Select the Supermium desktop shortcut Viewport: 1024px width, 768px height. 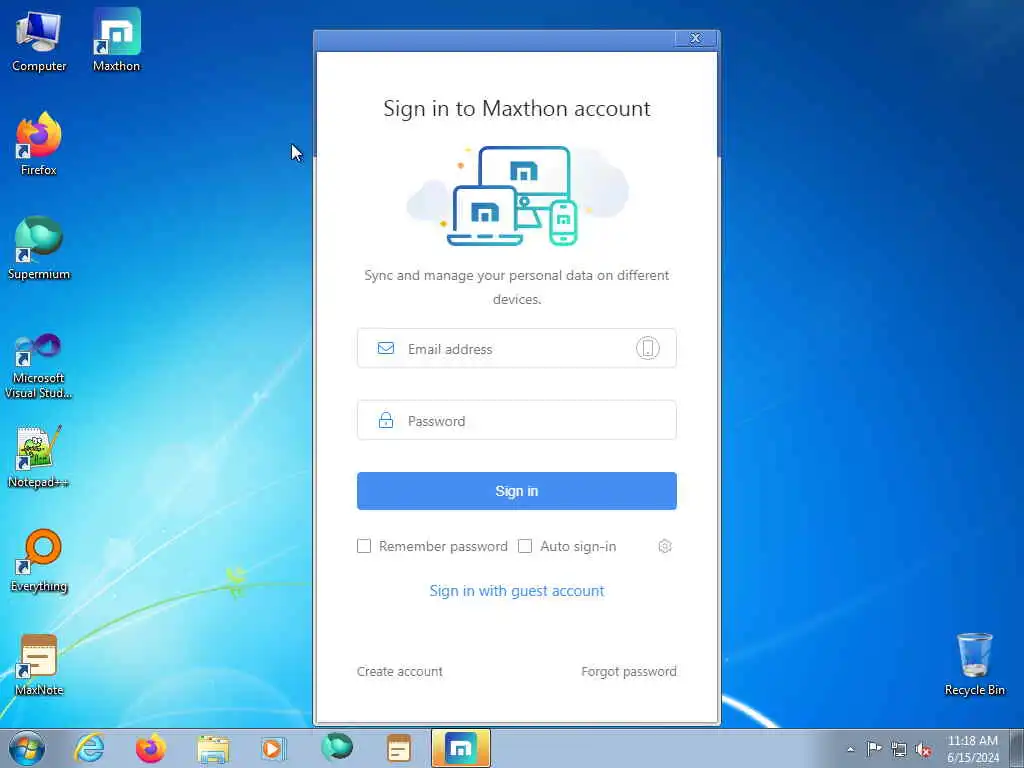(39, 248)
